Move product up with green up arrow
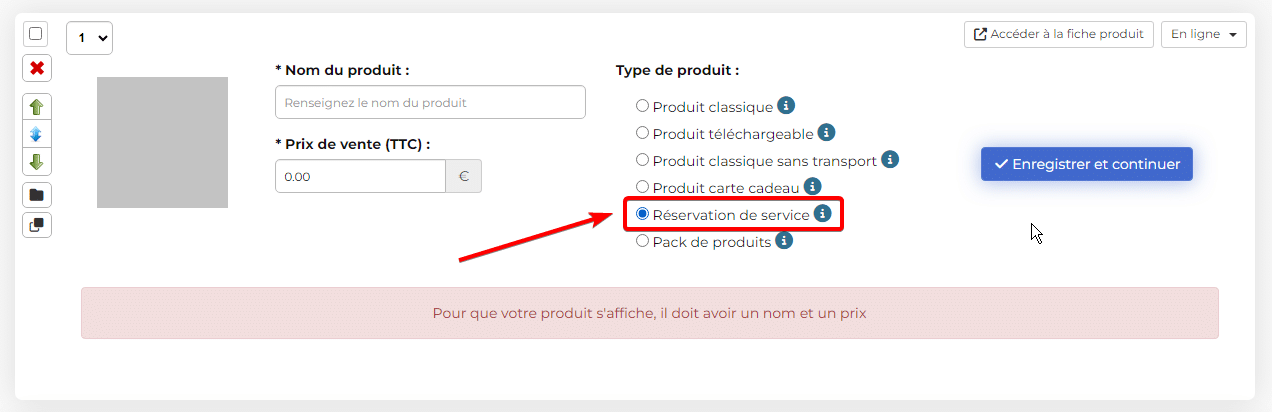The width and height of the screenshot is (1272, 412). tap(37, 107)
